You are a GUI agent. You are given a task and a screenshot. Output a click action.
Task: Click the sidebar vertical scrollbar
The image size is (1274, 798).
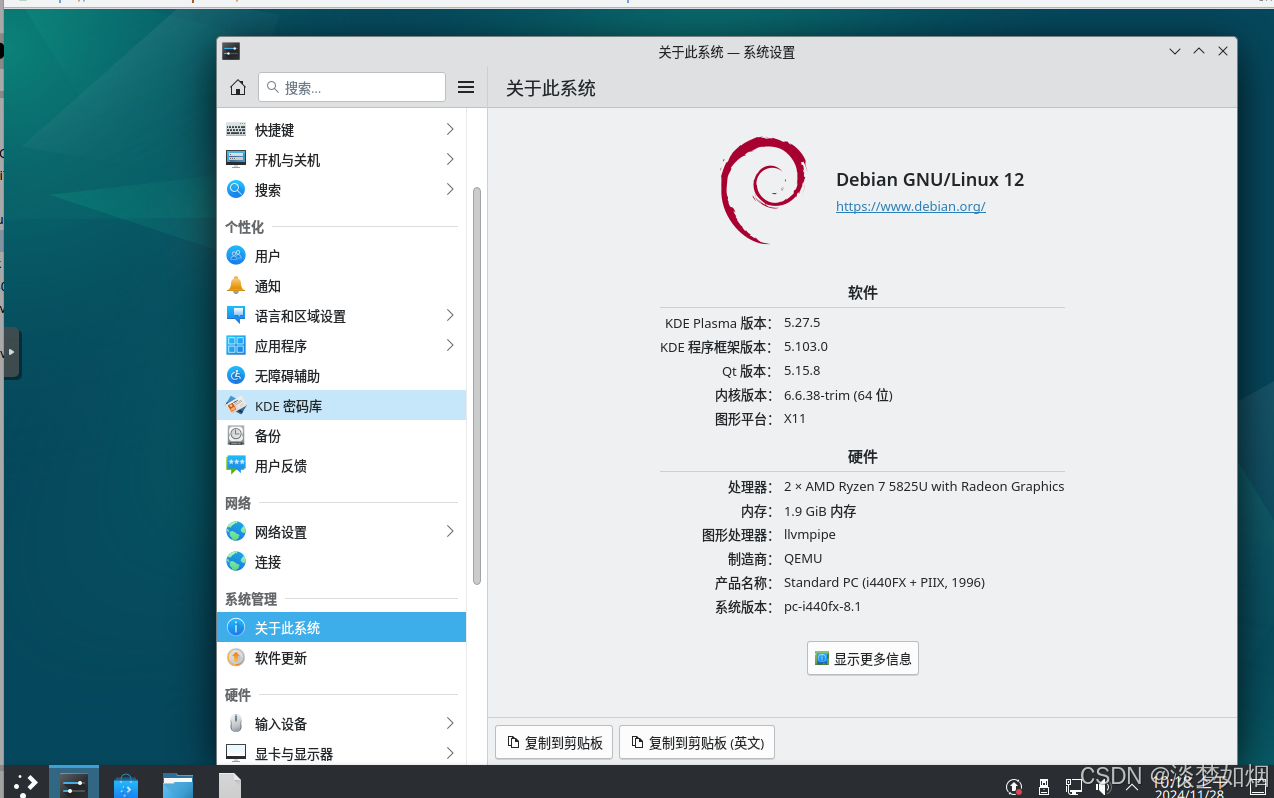point(477,385)
